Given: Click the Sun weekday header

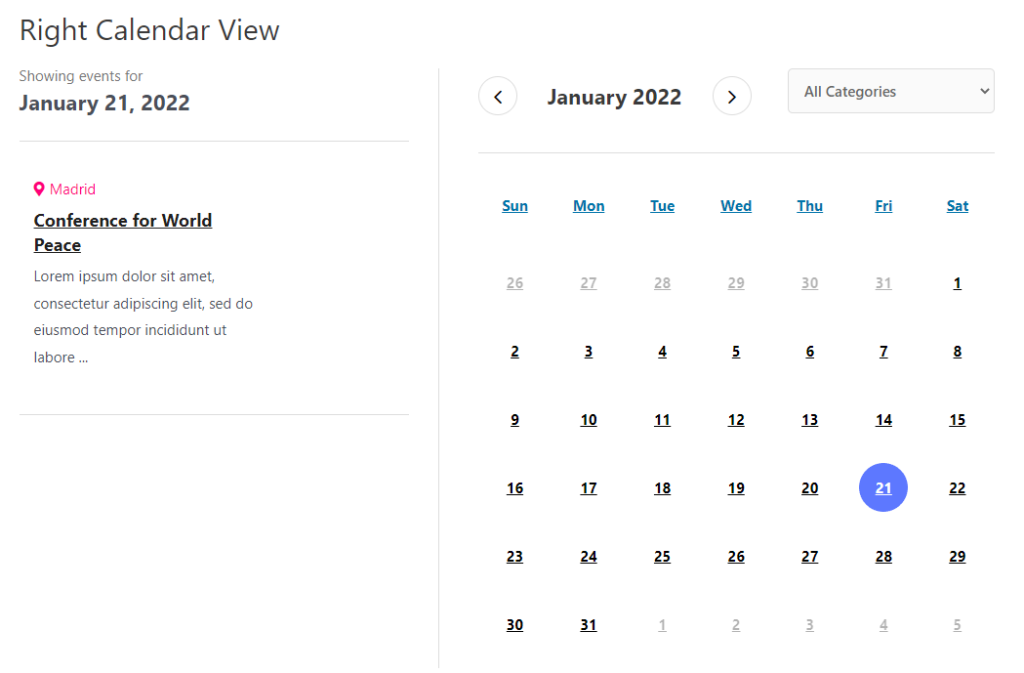Looking at the screenshot, I should pyautogui.click(x=515, y=206).
